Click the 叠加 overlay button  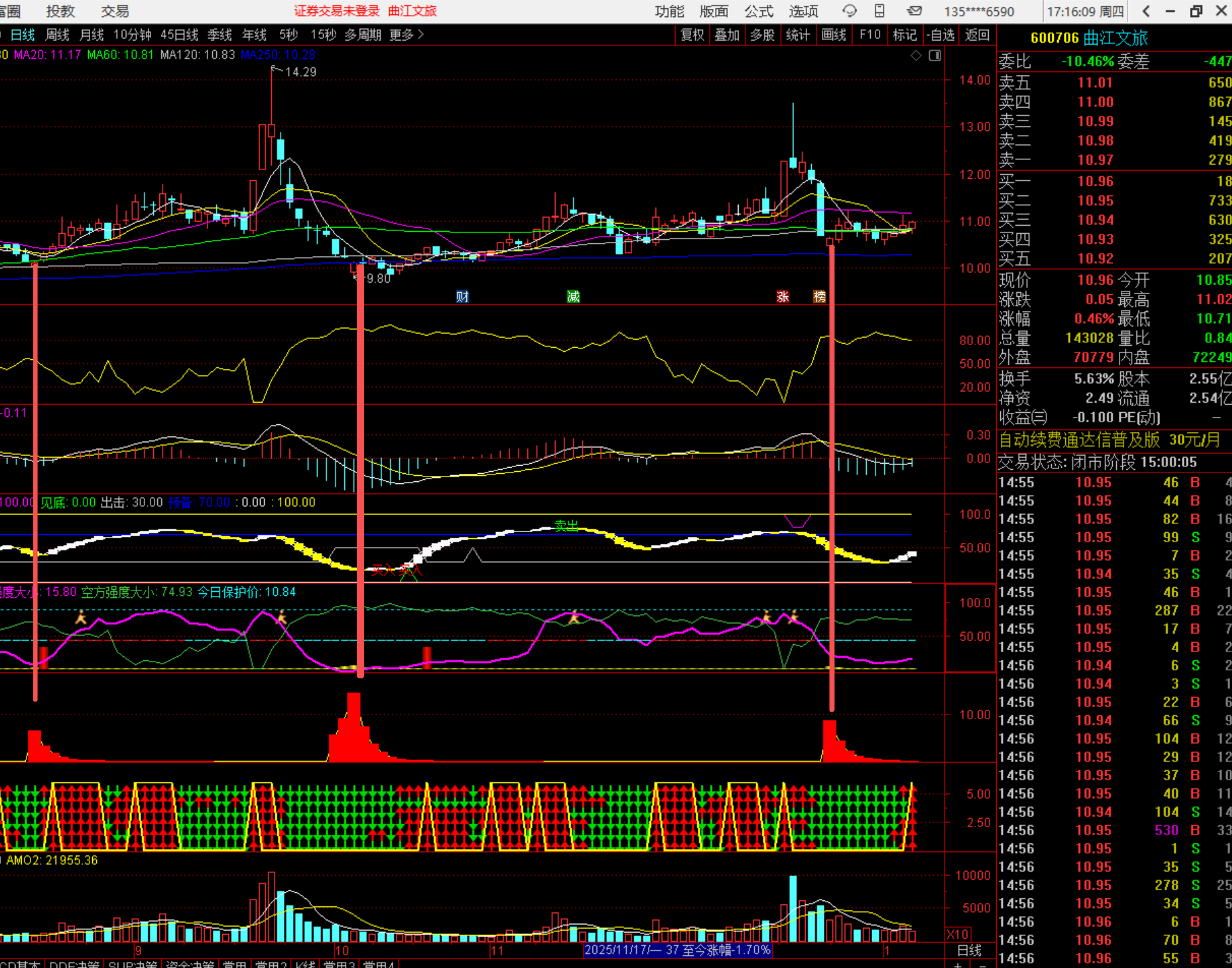[727, 35]
